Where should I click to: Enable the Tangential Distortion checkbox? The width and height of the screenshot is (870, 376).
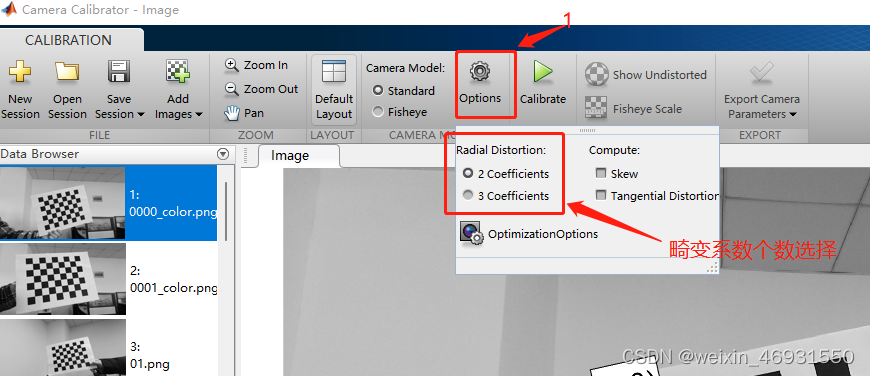click(600, 195)
